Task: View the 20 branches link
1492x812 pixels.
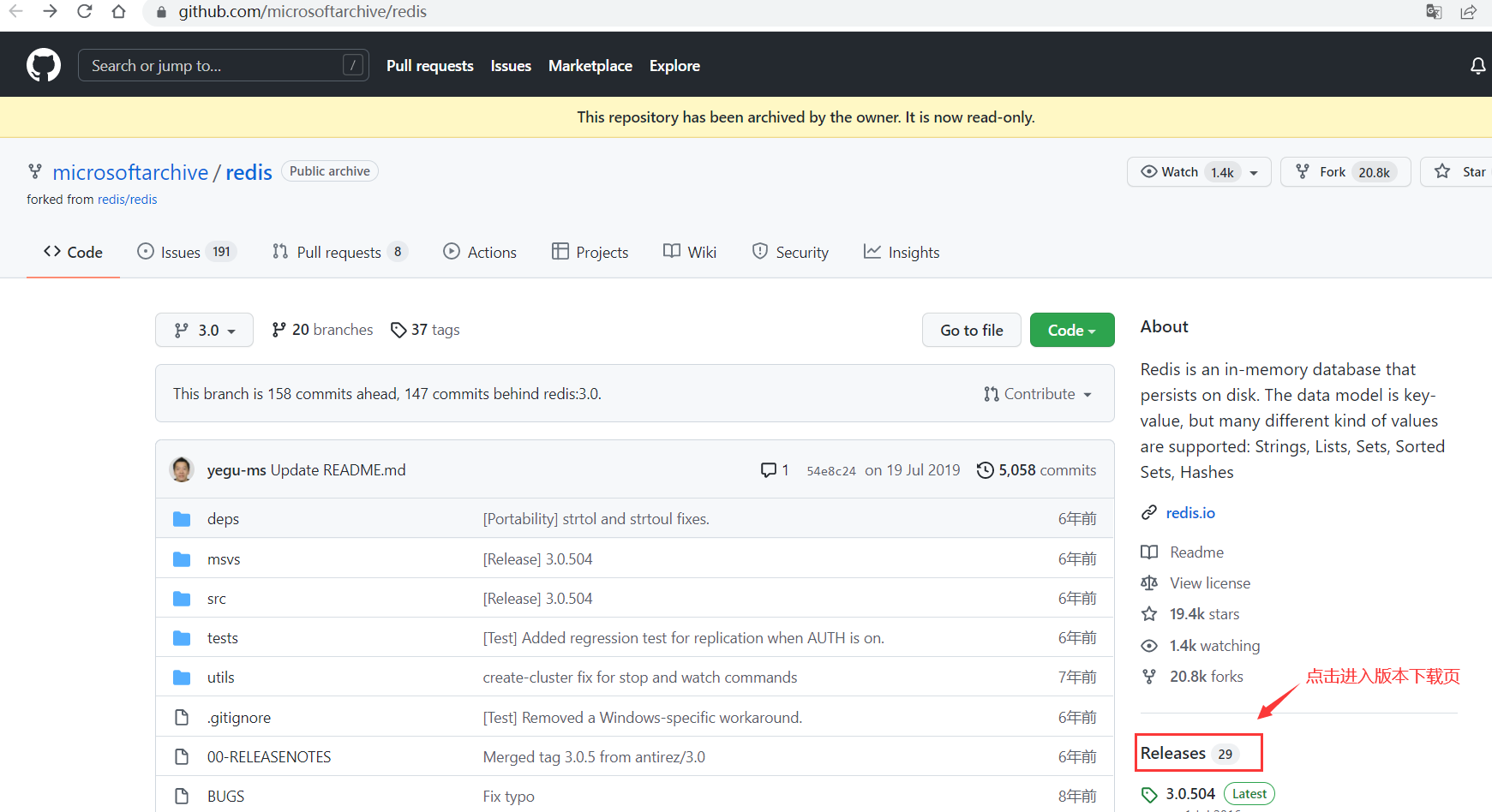Action: [322, 330]
